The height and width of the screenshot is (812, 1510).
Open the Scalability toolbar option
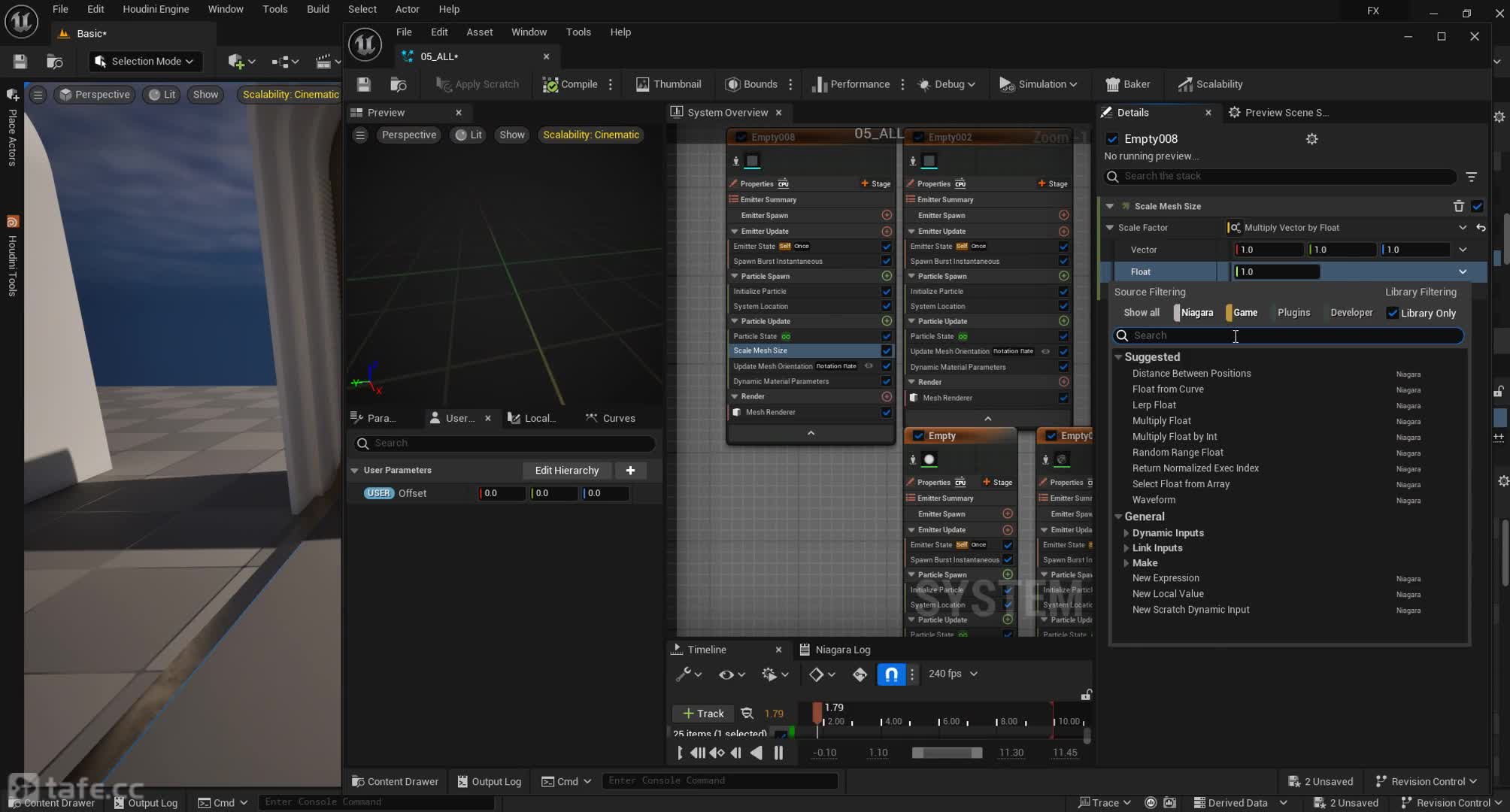point(1210,84)
